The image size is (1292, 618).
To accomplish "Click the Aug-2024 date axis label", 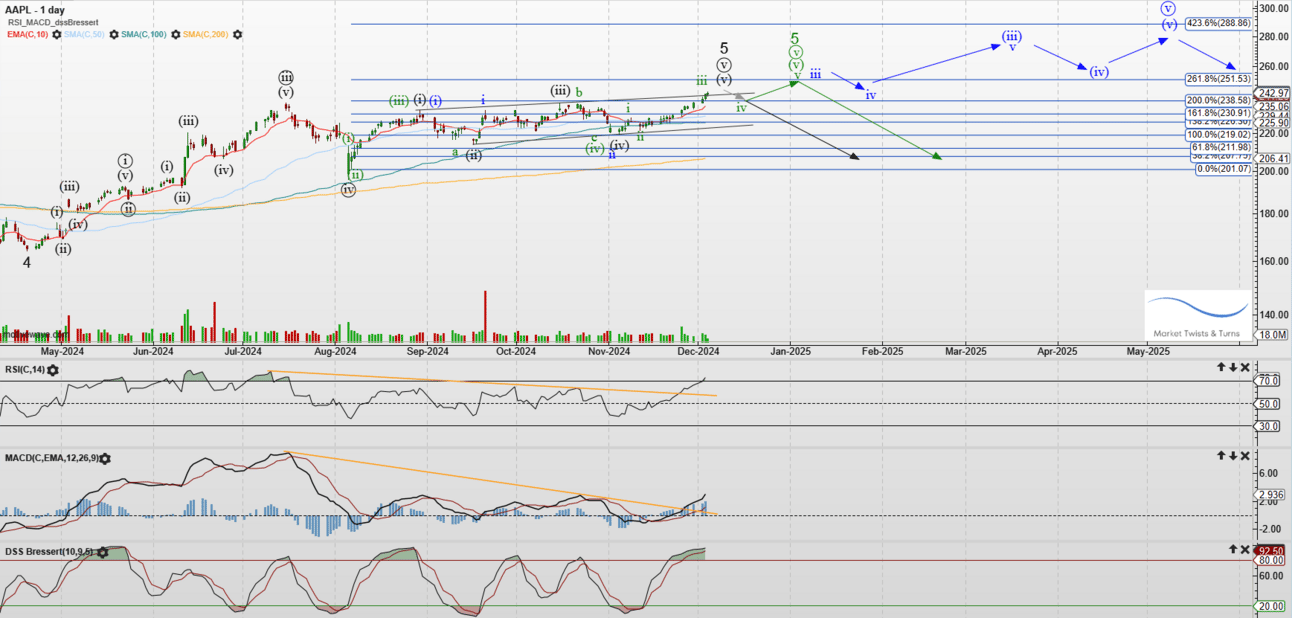I will [335, 351].
